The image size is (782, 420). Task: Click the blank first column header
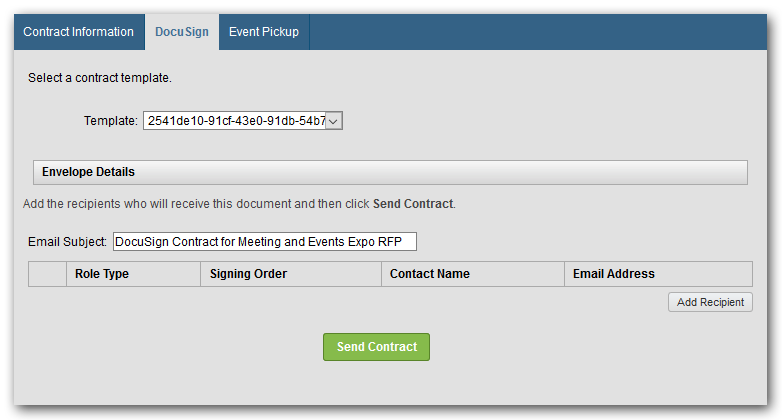pos(47,274)
